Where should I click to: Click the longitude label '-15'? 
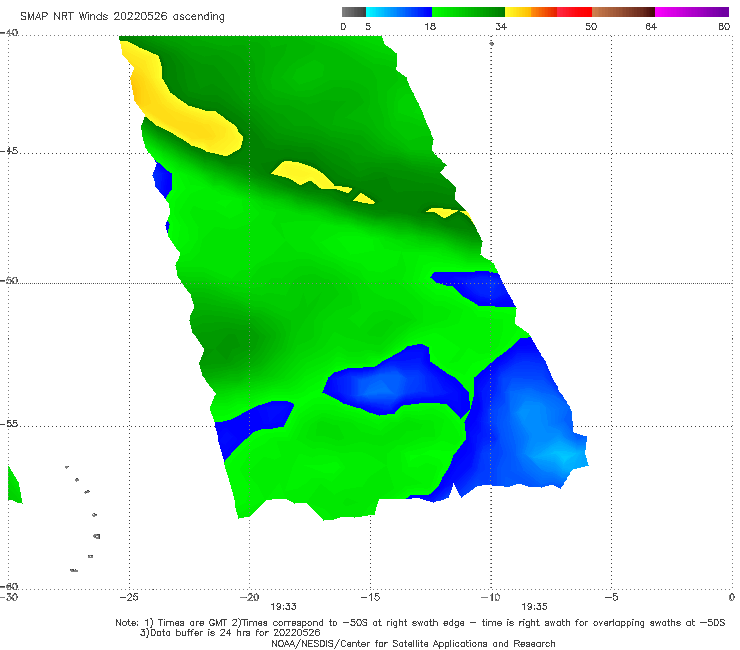pos(370,597)
